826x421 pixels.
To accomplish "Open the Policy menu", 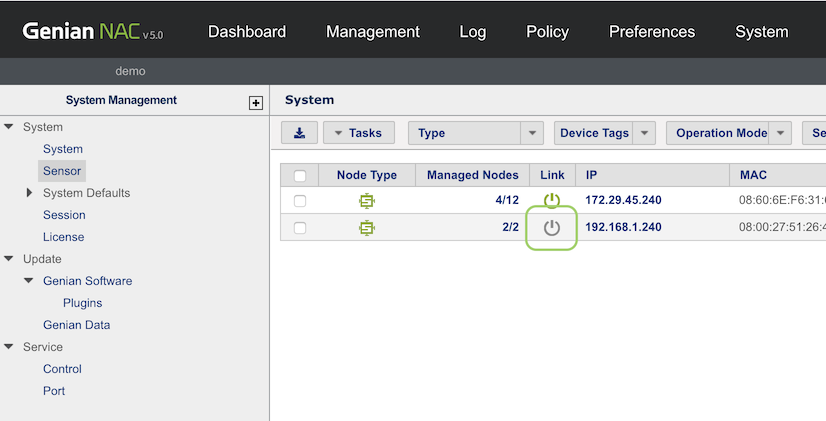I will pos(547,32).
